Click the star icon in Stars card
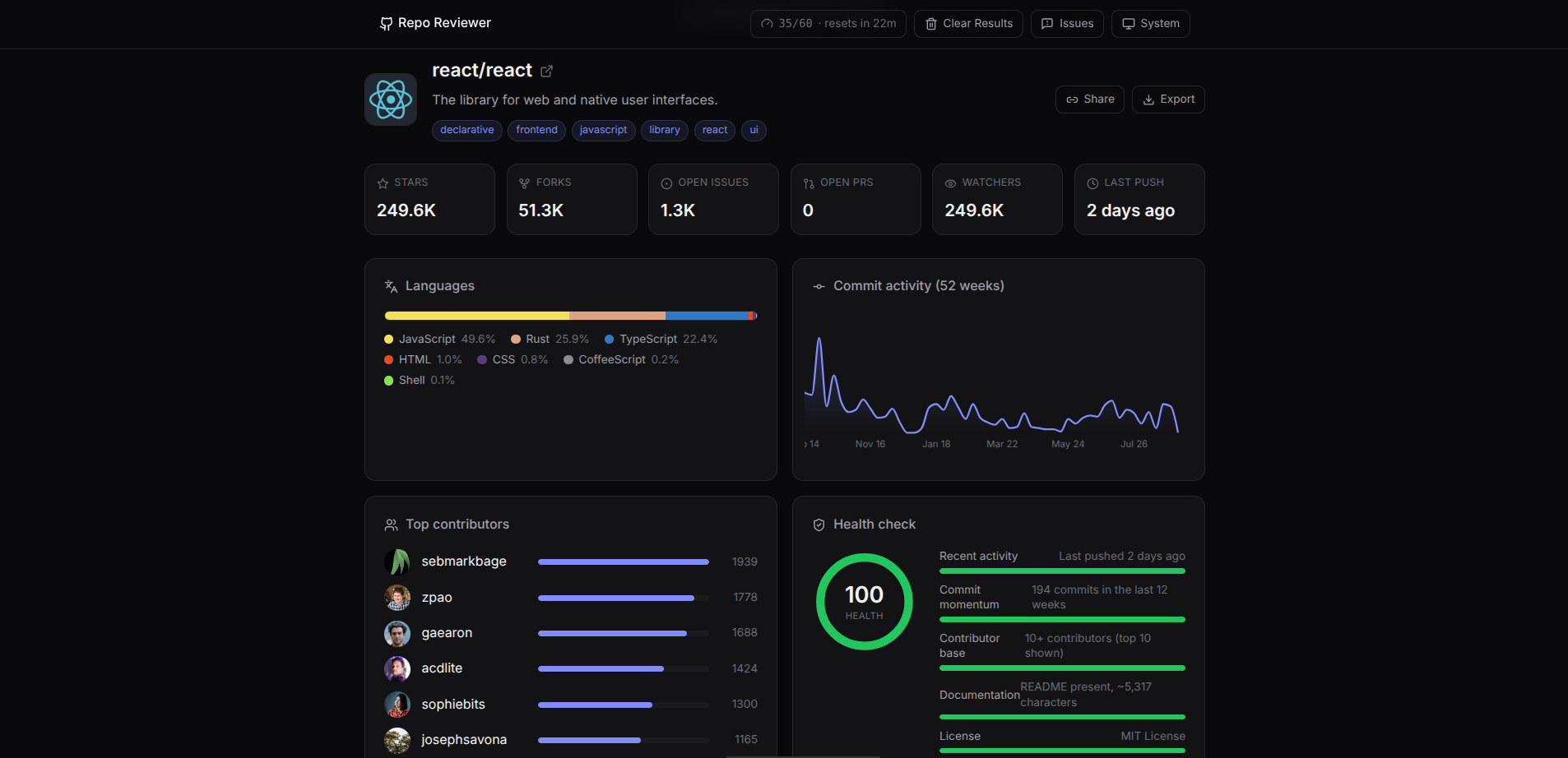The image size is (1568, 758). pyautogui.click(x=383, y=183)
